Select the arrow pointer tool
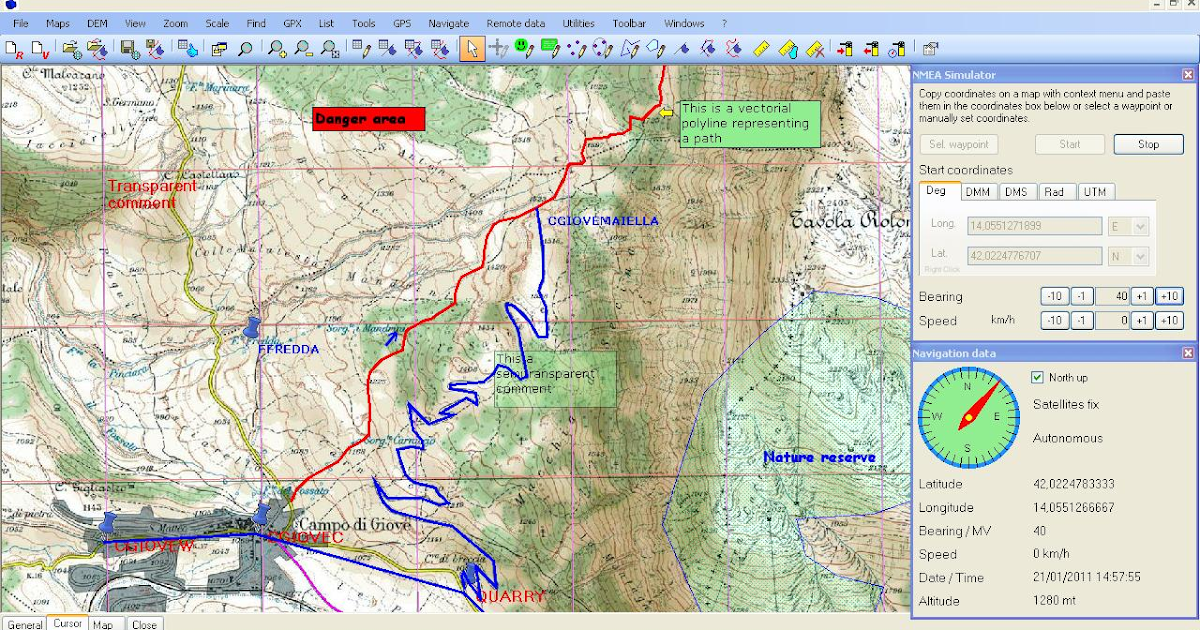 click(x=472, y=47)
